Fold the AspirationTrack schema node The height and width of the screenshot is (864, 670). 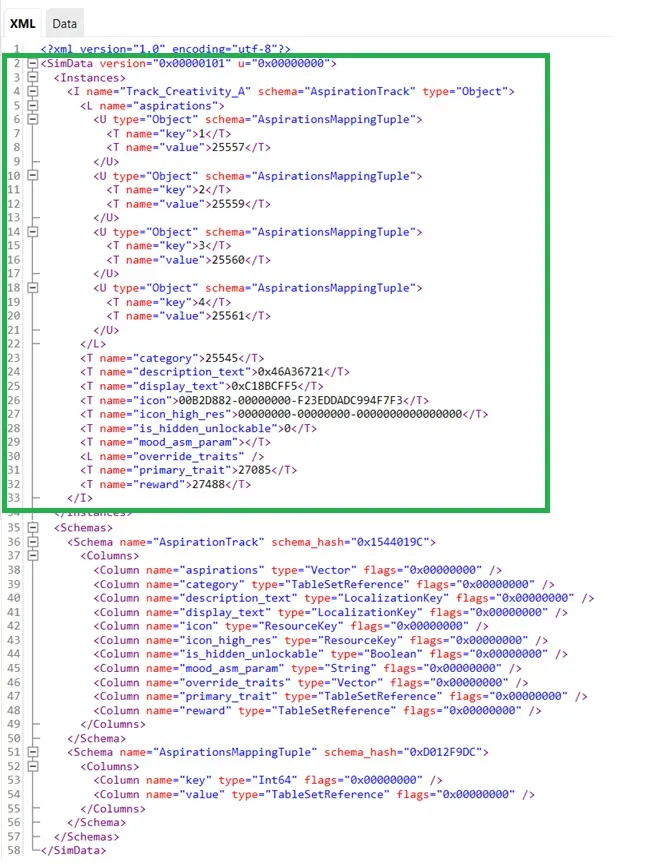coord(33,541)
